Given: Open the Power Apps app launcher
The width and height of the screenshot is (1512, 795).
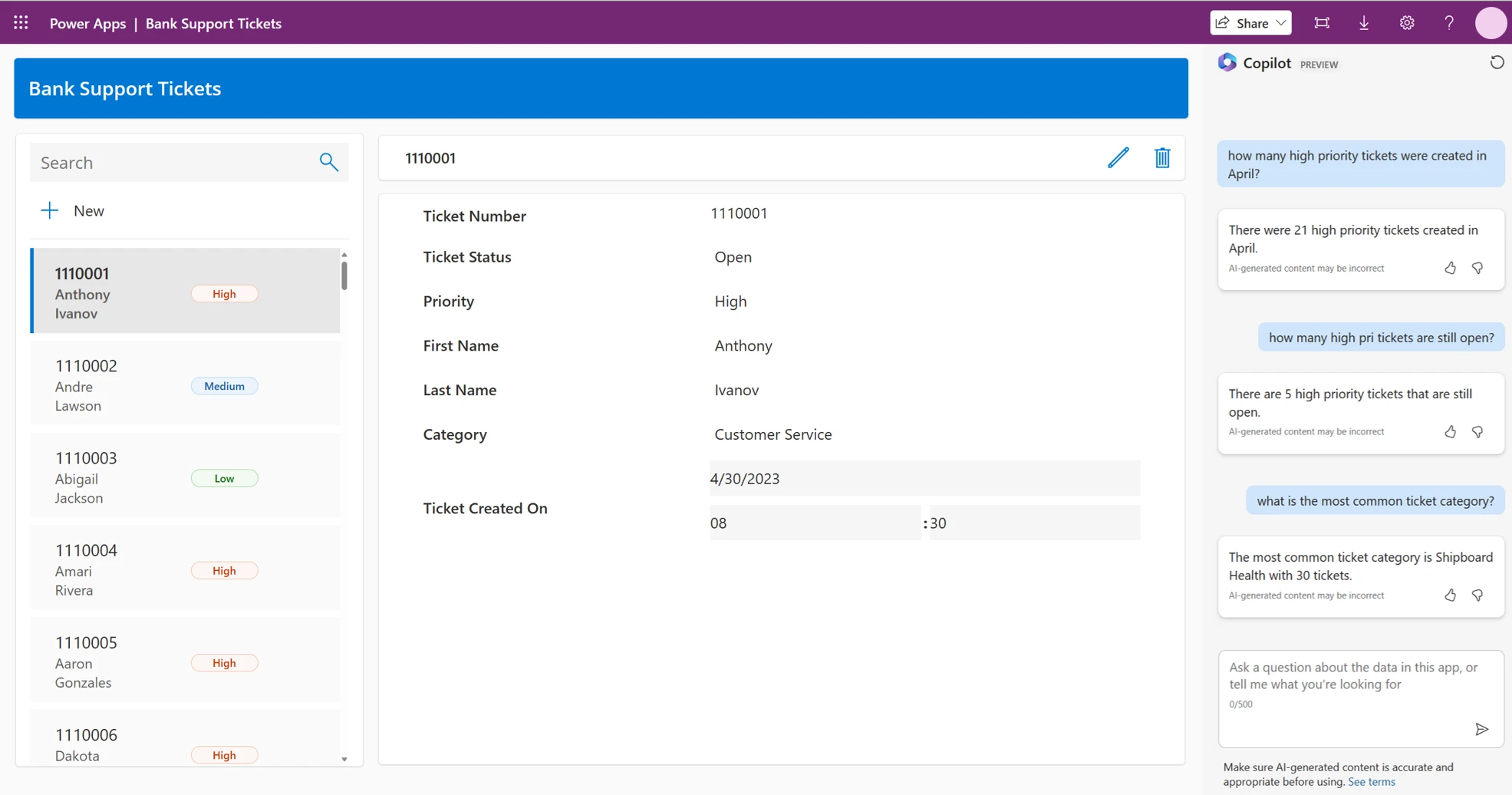Looking at the screenshot, I should pos(21,22).
